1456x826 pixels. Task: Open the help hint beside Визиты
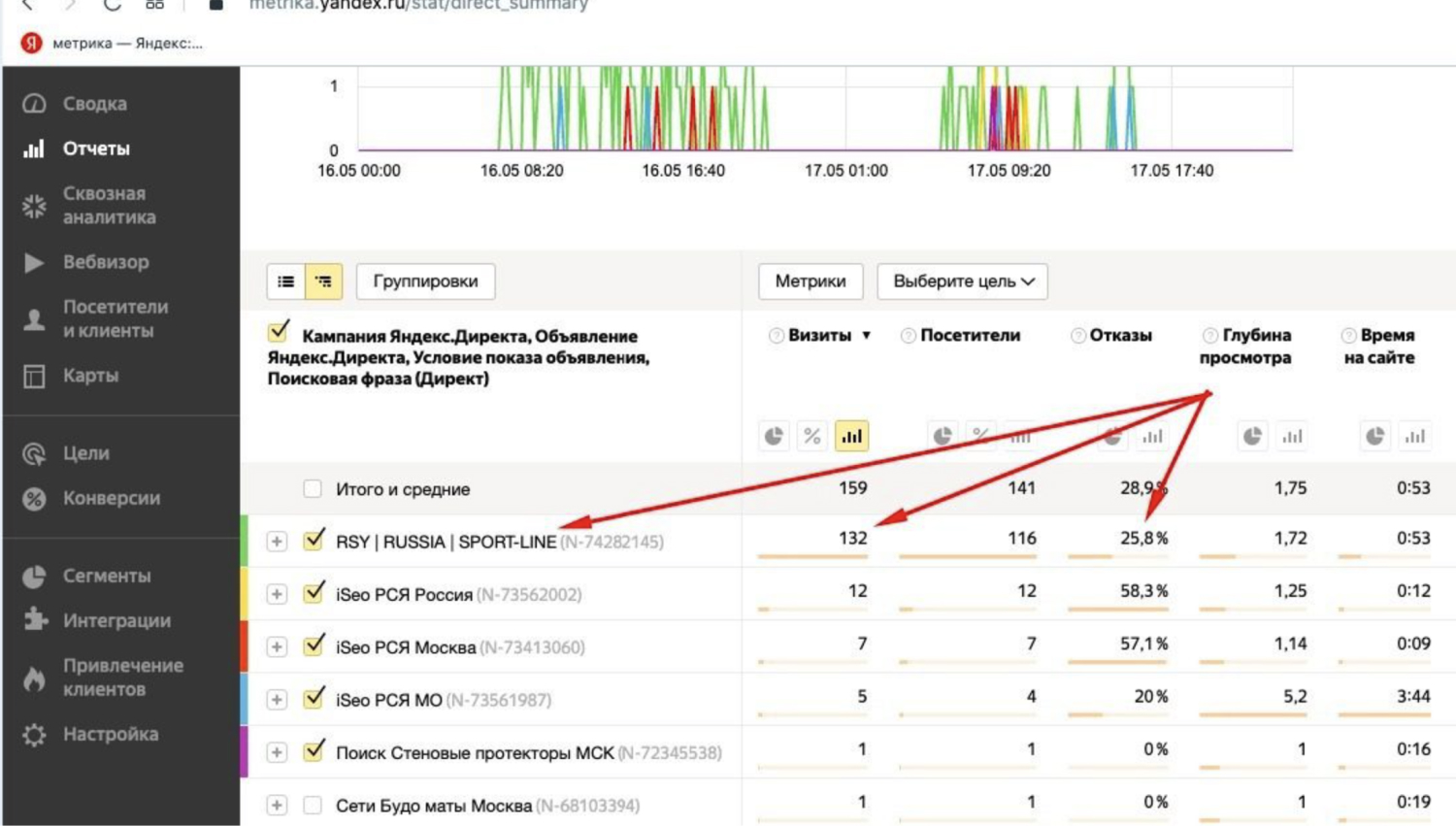777,336
